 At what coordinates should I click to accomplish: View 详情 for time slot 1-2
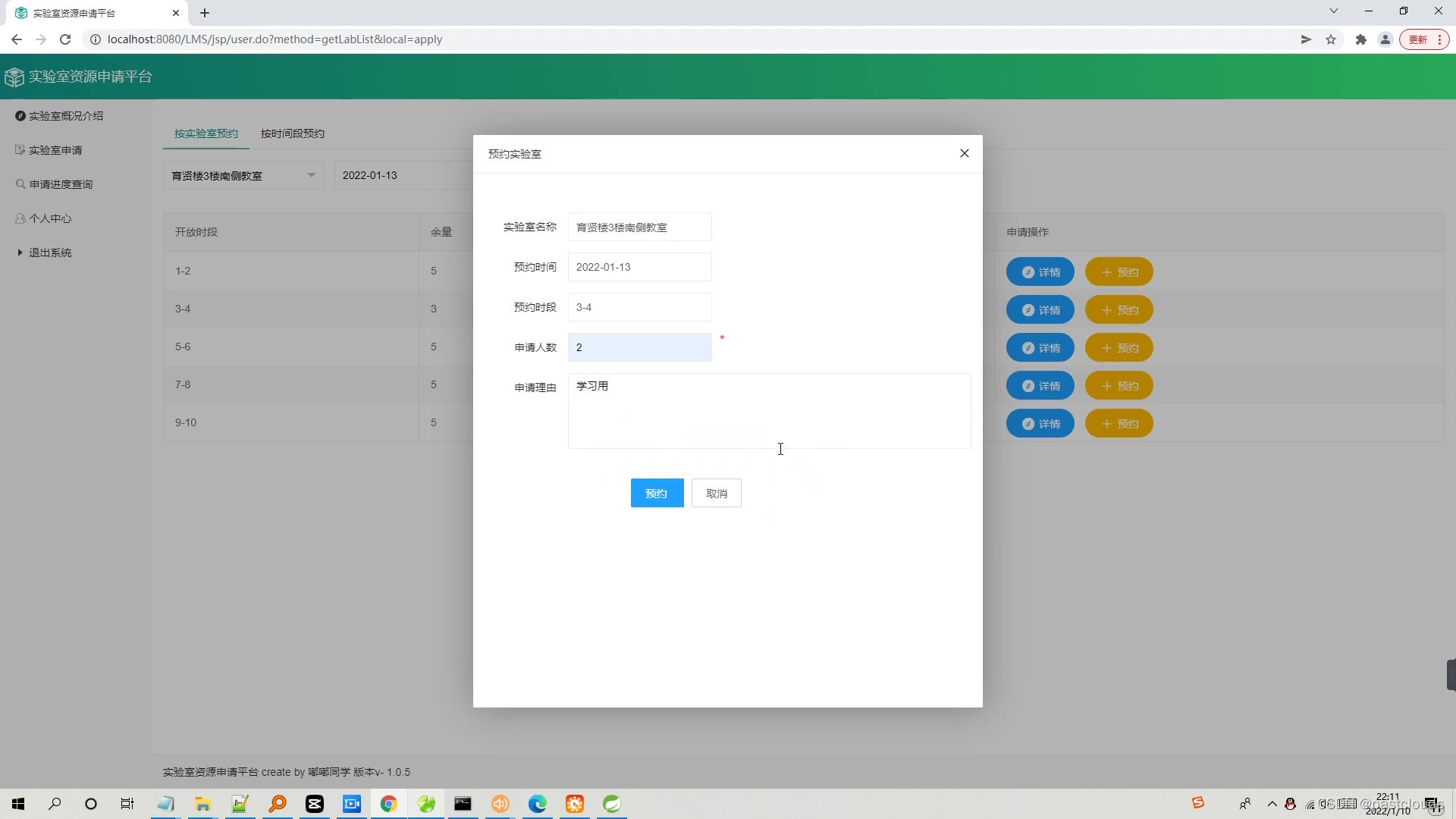(1040, 272)
